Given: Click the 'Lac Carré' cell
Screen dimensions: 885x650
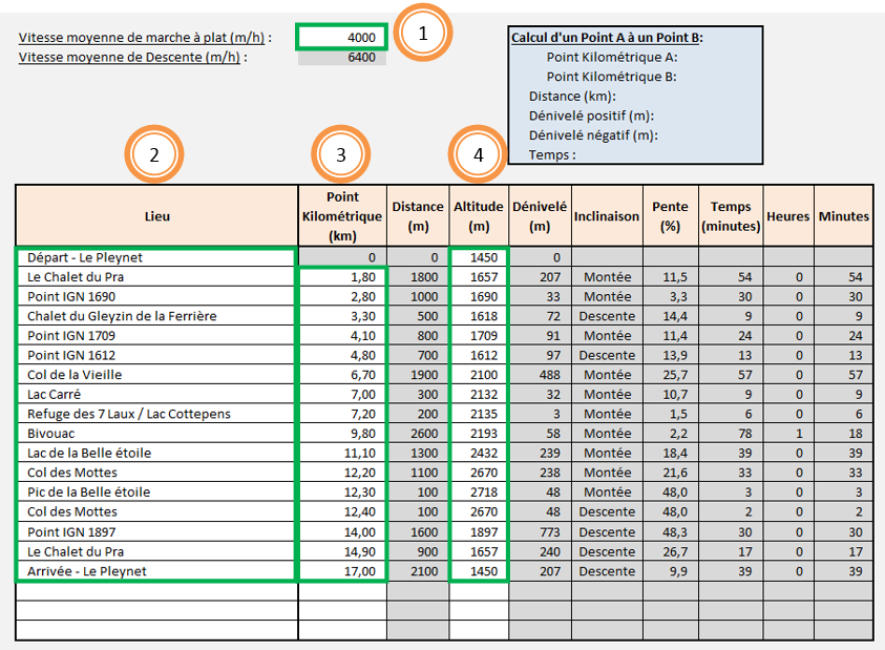Looking at the screenshot, I should pyautogui.click(x=156, y=394).
